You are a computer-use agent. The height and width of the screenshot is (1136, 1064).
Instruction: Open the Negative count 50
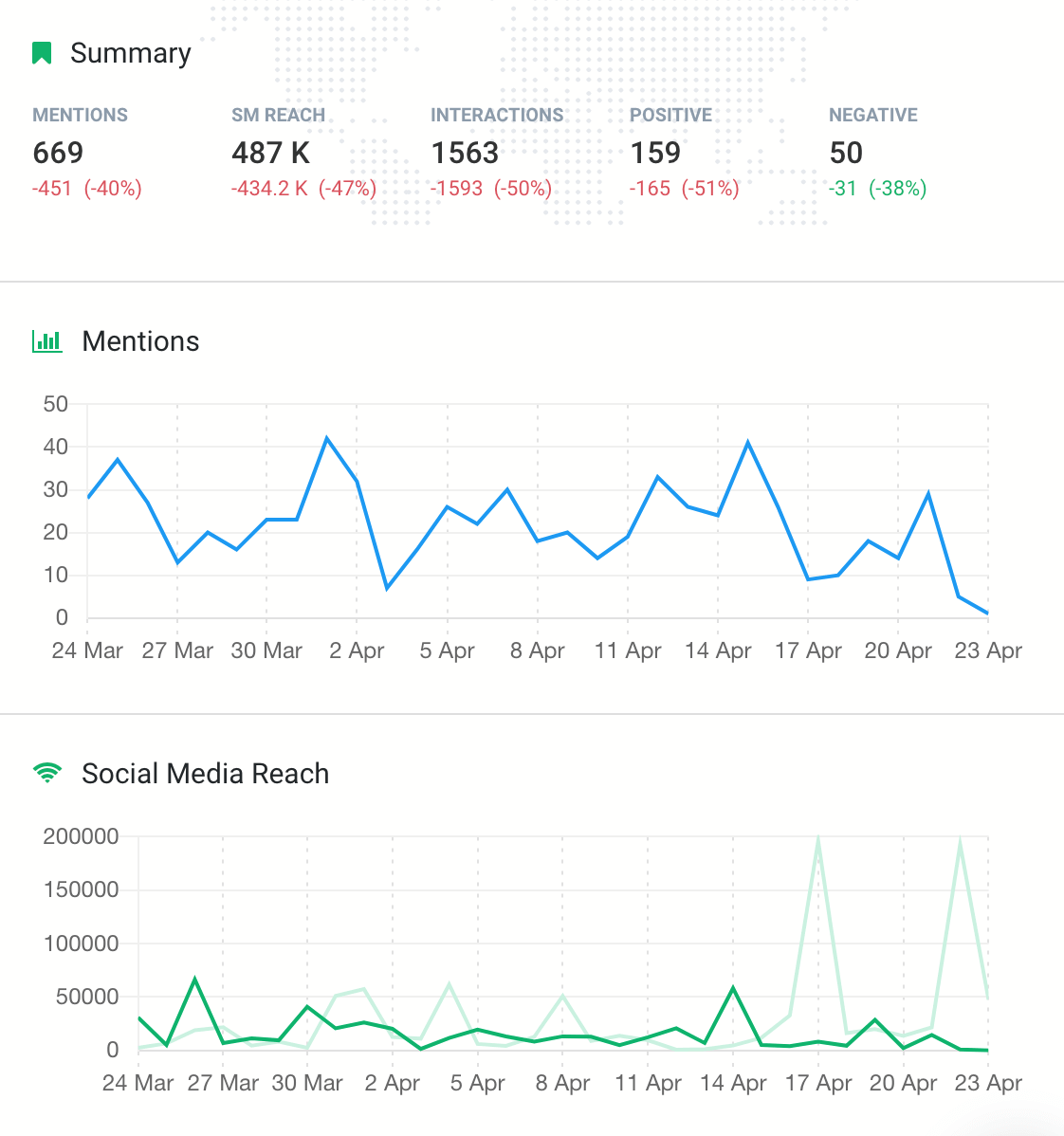tap(846, 153)
